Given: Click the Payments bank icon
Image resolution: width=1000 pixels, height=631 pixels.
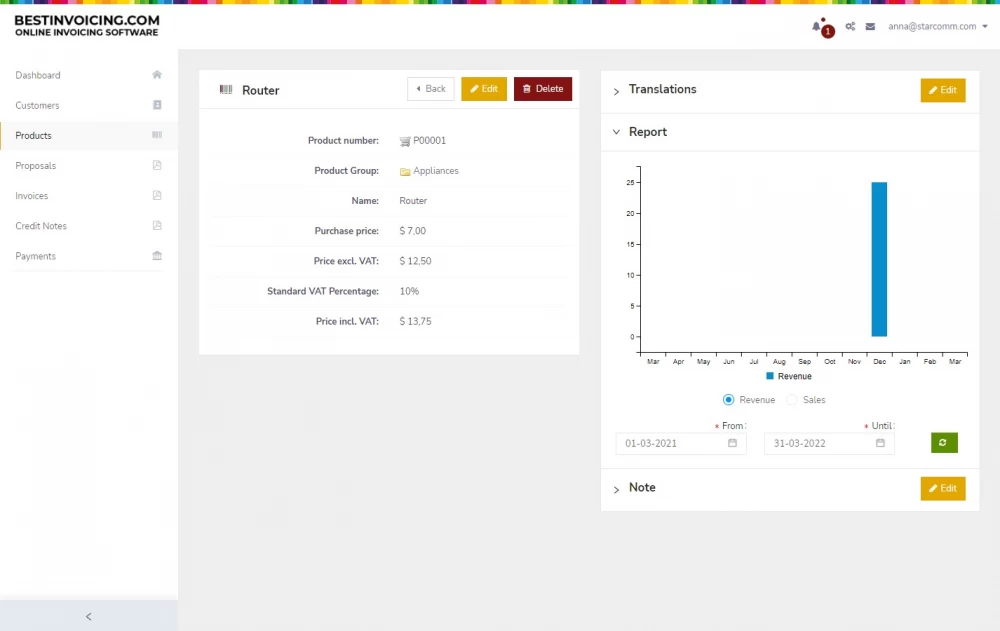Looking at the screenshot, I should coord(157,256).
